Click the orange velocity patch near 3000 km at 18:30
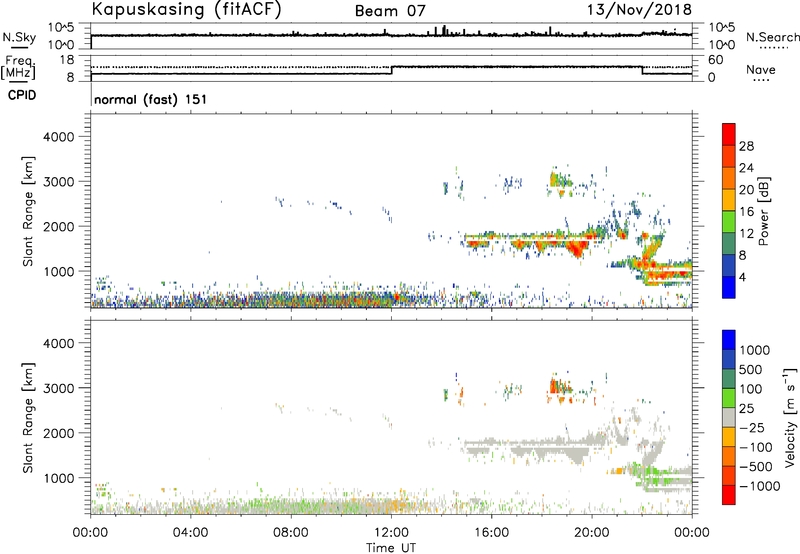The height and width of the screenshot is (554, 800). (x=554, y=386)
